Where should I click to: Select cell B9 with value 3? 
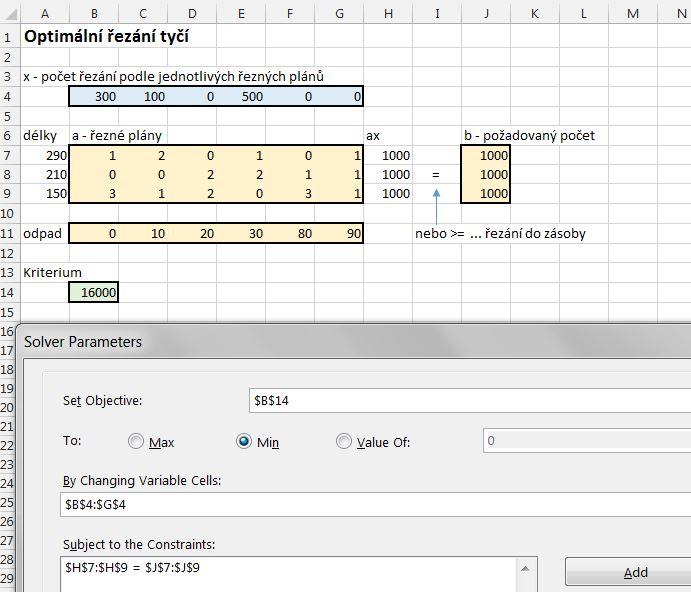(94, 194)
